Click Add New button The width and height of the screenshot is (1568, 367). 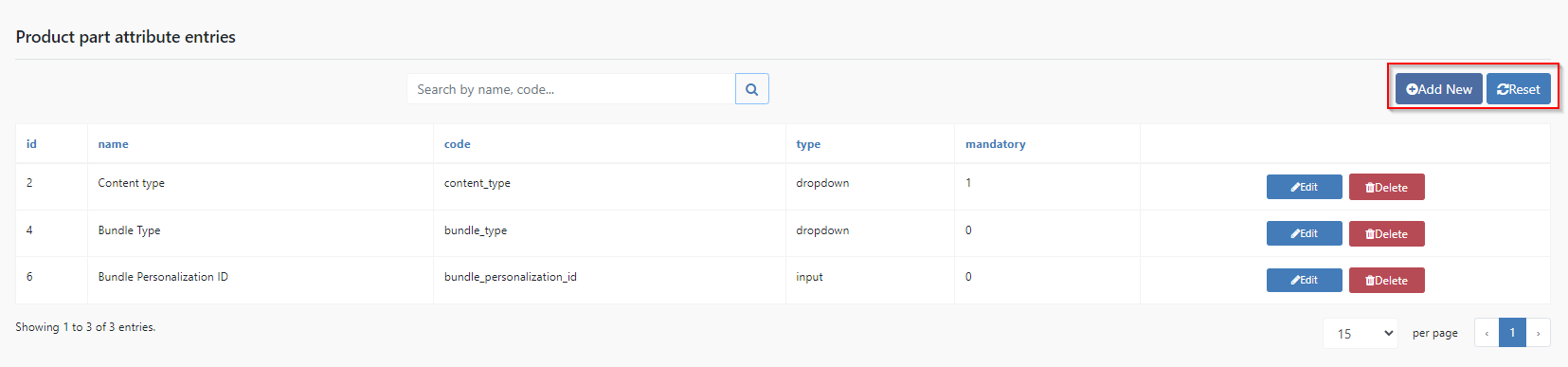1438,89
